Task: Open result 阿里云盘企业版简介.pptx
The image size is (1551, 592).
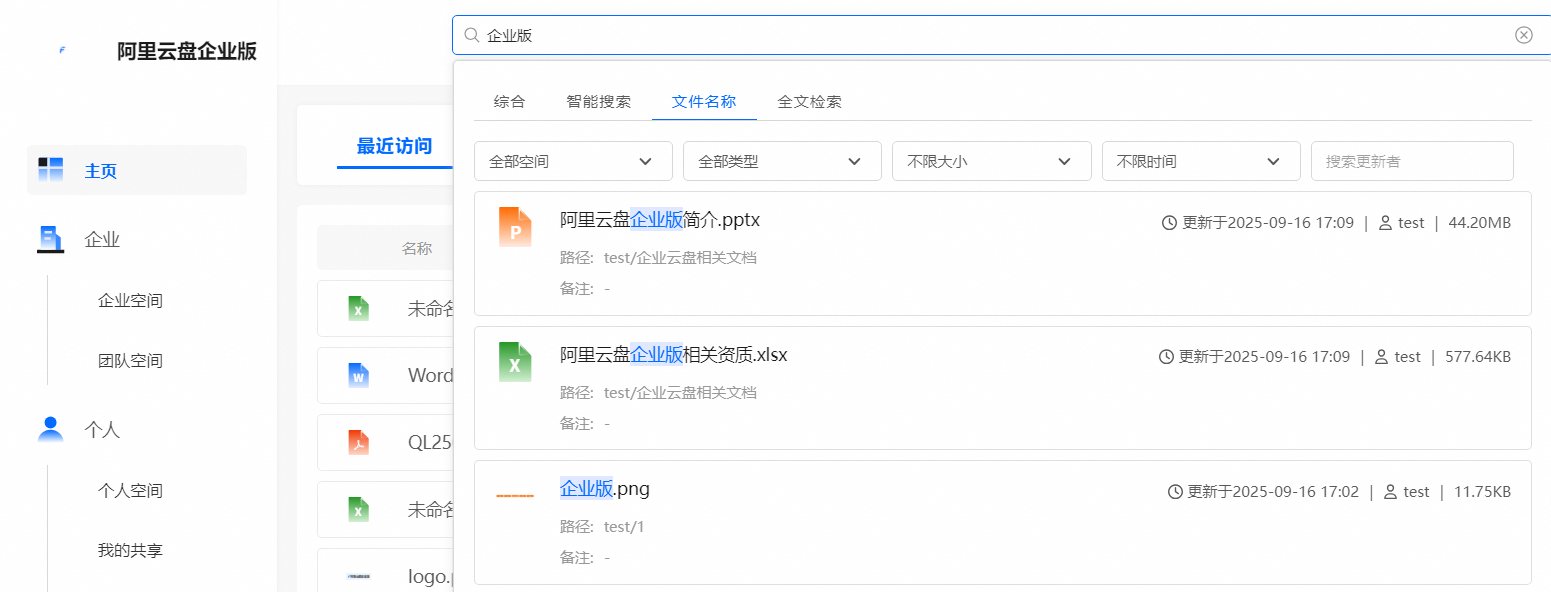Action: pyautogui.click(x=660, y=220)
